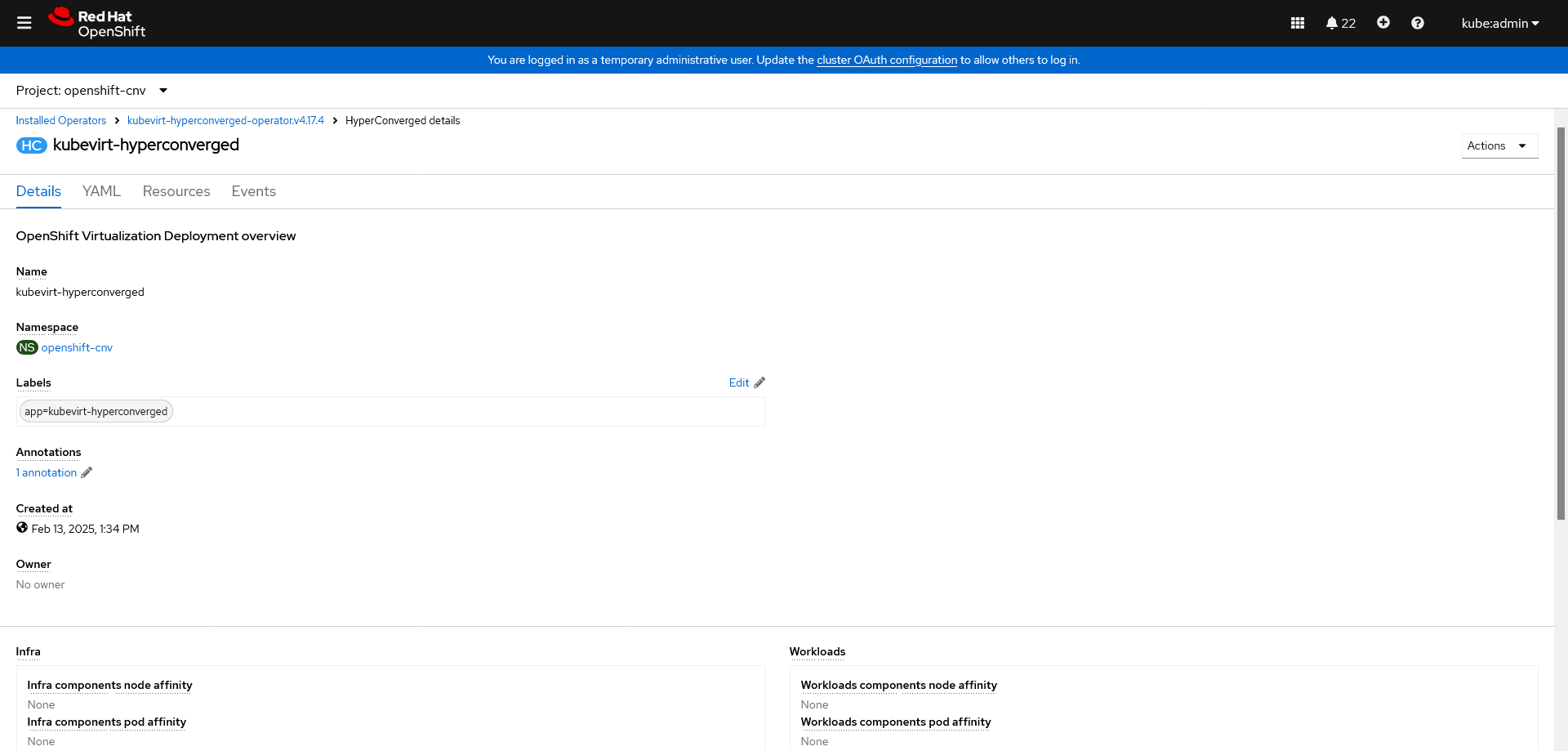Open the navigation sidebar hamburger menu
The width and height of the screenshot is (1568, 751).
(24, 23)
